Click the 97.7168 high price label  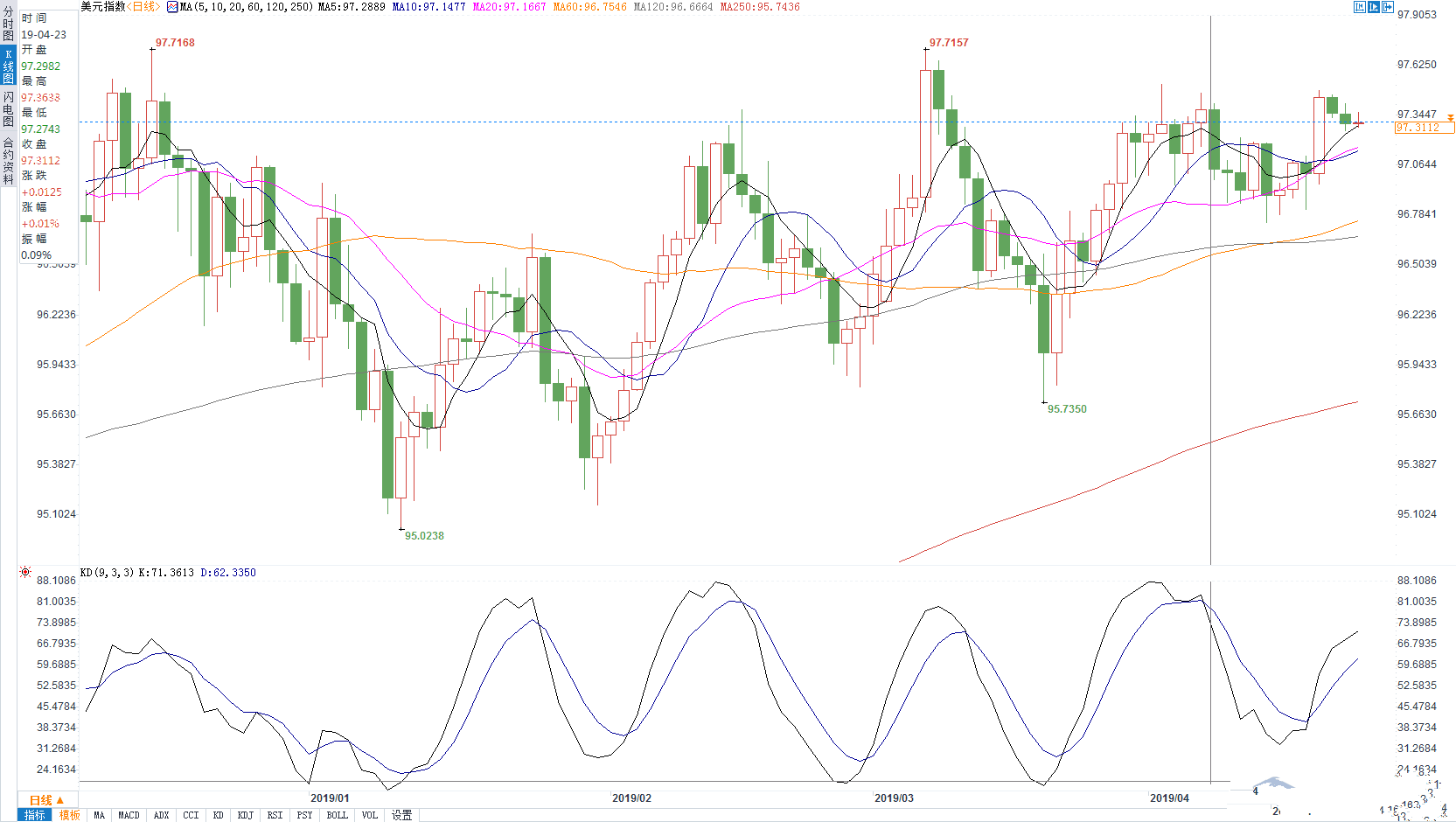pos(175,43)
